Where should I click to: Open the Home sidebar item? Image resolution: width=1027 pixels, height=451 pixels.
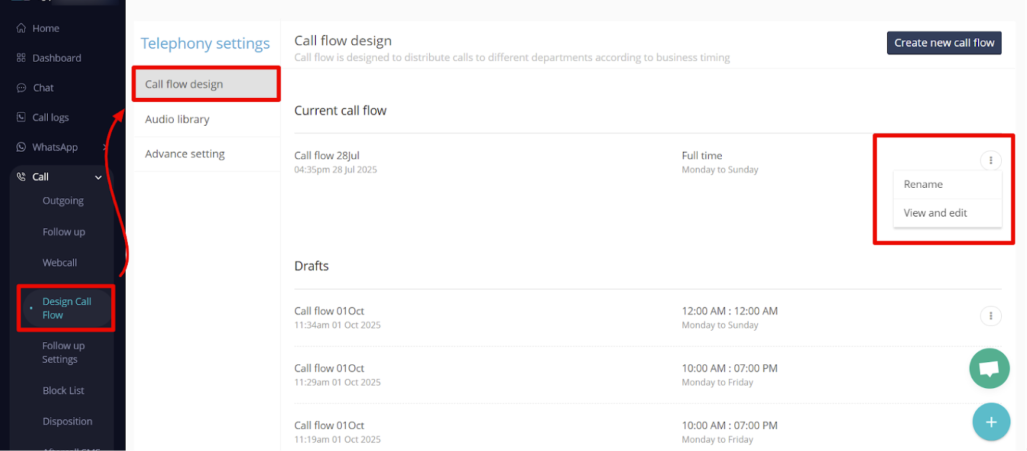pyautogui.click(x=38, y=28)
